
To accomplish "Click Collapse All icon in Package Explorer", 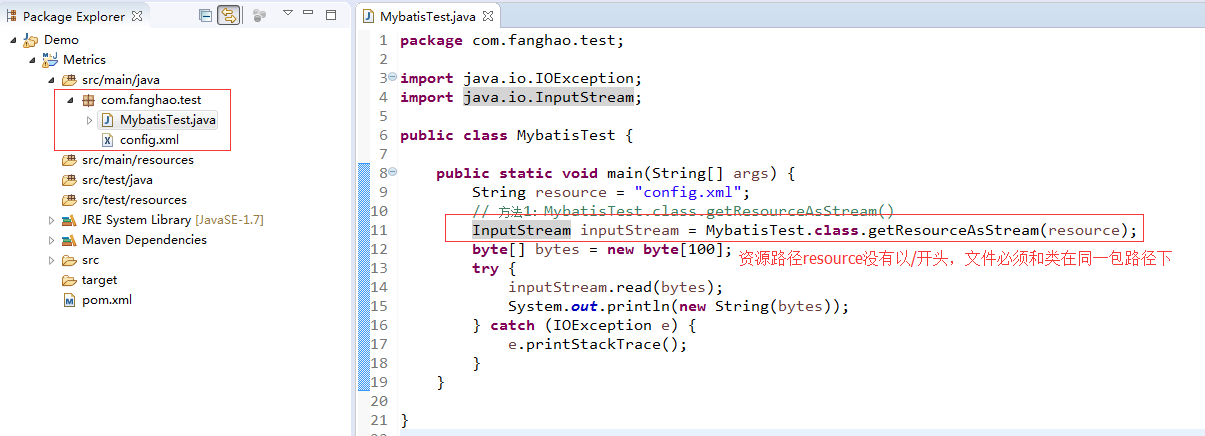I will click(205, 15).
